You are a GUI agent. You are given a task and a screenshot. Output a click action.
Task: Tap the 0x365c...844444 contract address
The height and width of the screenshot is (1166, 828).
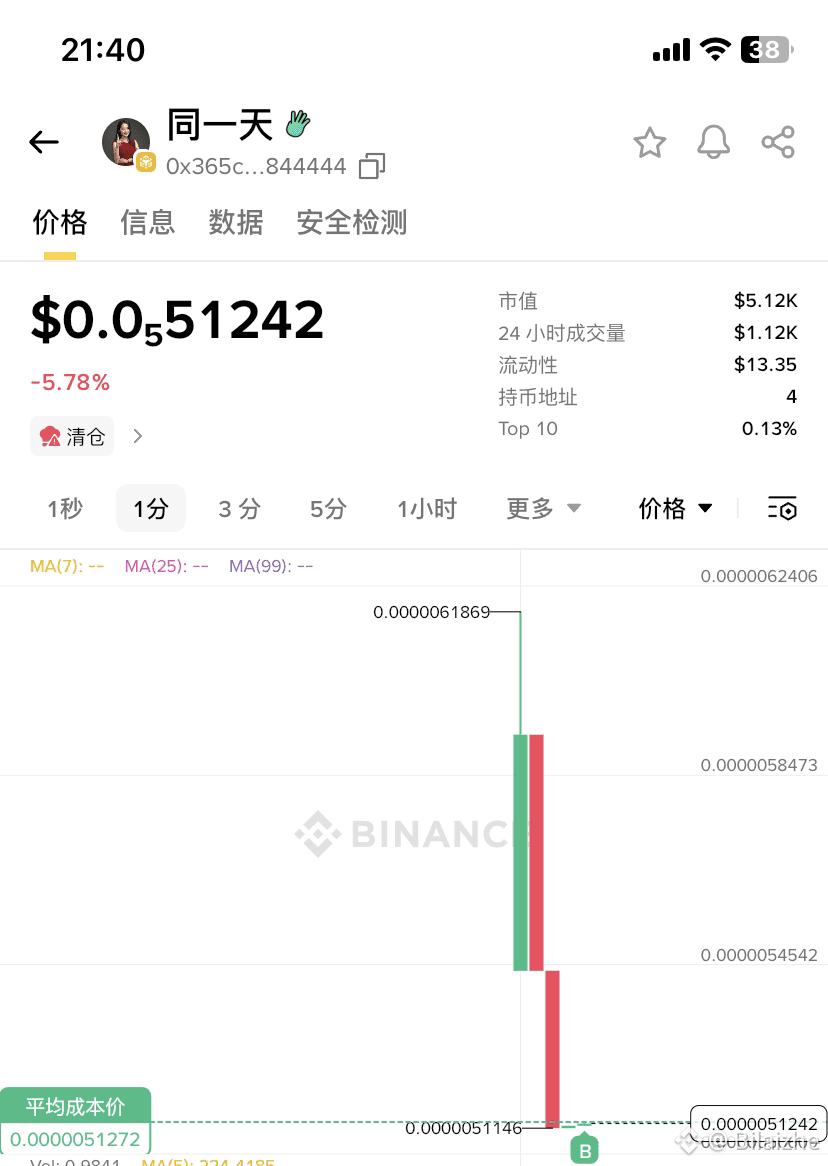tap(256, 166)
